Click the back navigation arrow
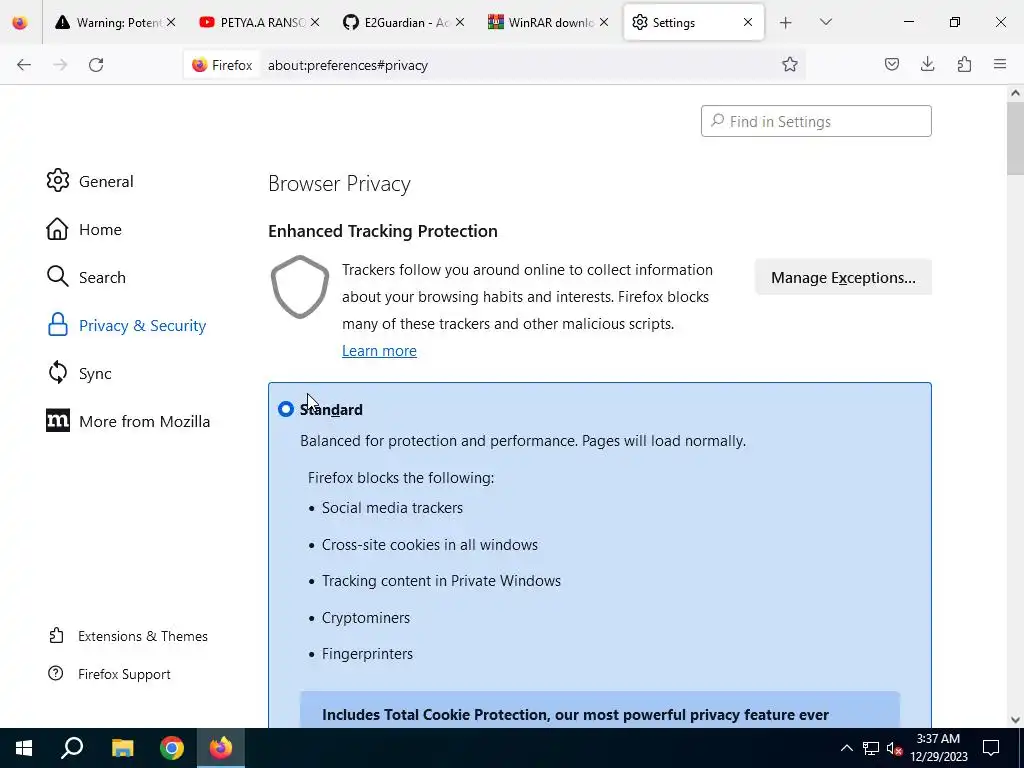Viewport: 1024px width, 768px height. 24,65
